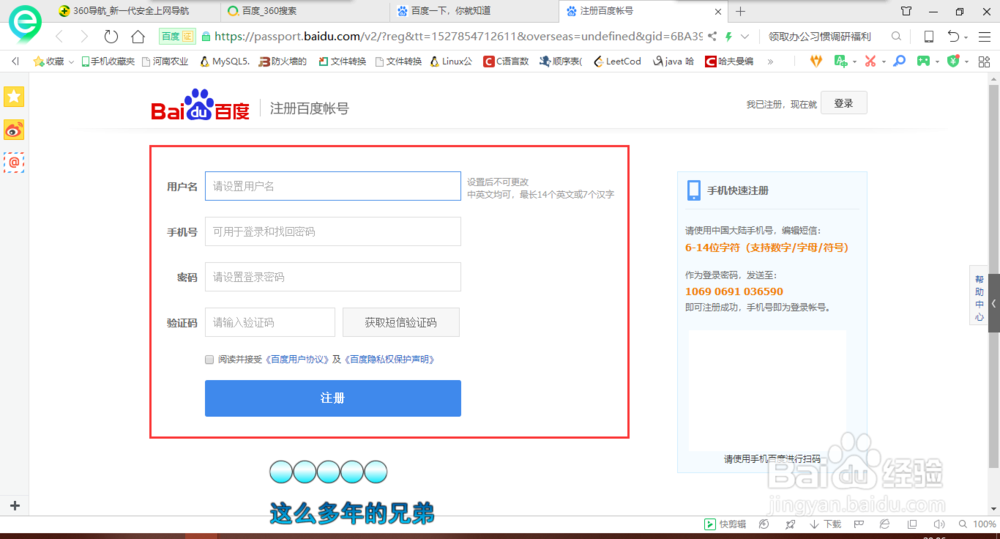Image resolution: width=1000 pixels, height=539 pixels.
Task: Click the browser back arrow
Action: click(59, 36)
